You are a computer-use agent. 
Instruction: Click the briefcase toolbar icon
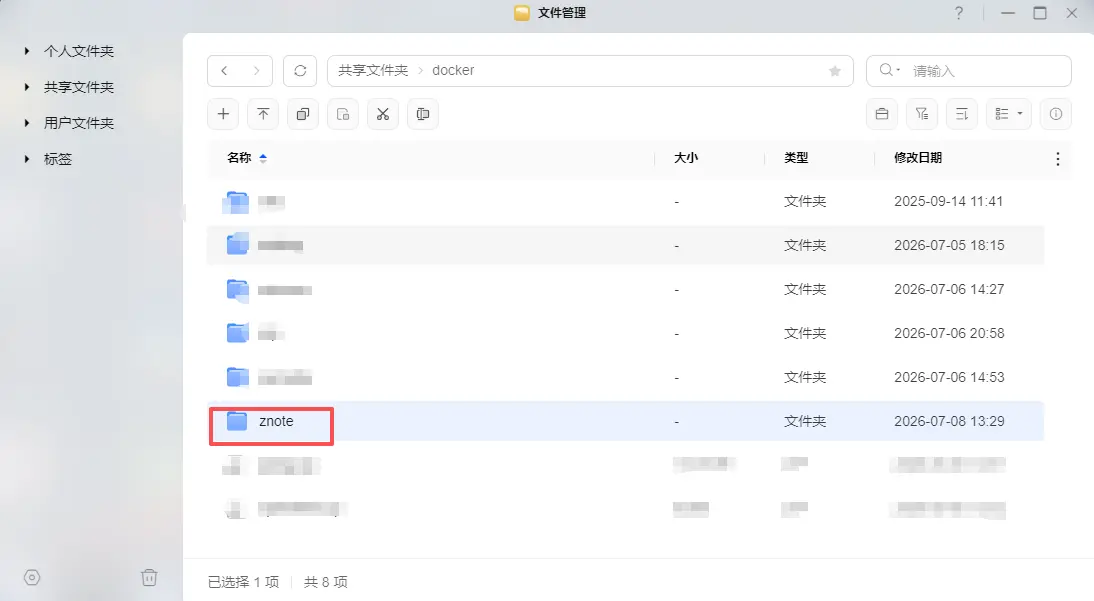tap(882, 114)
